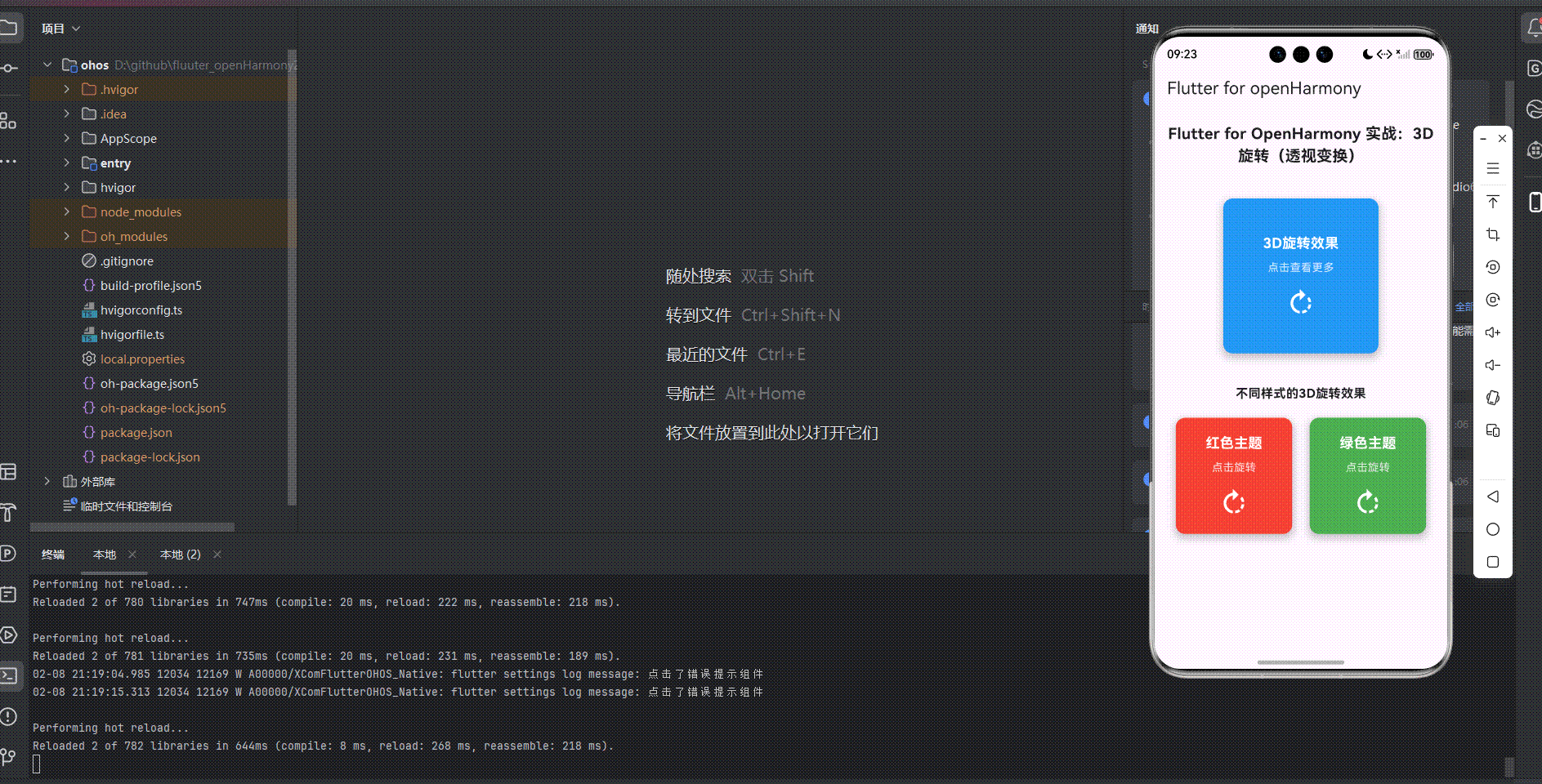Close the 本地 terminal tab
Viewport: 1542px width, 784px height.
point(132,555)
